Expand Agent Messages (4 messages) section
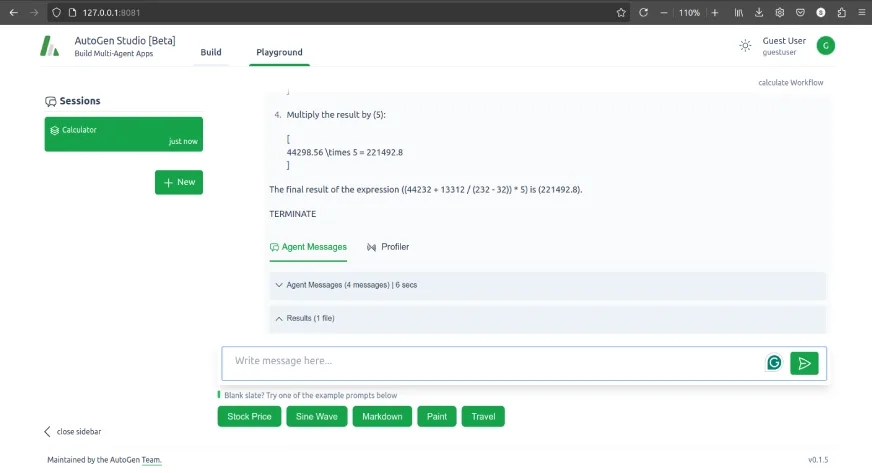Viewport: 872px width, 473px height. [548, 285]
